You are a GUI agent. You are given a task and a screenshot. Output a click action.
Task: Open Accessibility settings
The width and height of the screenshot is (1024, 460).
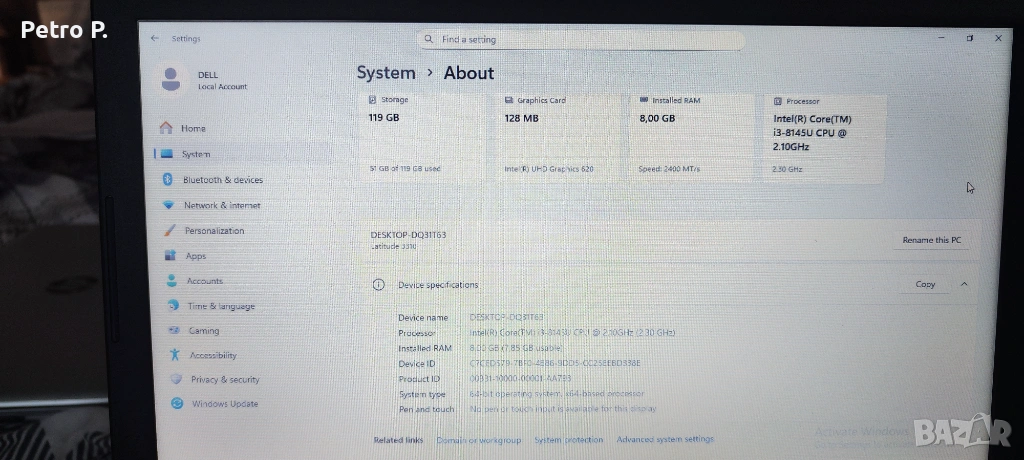click(x=213, y=355)
